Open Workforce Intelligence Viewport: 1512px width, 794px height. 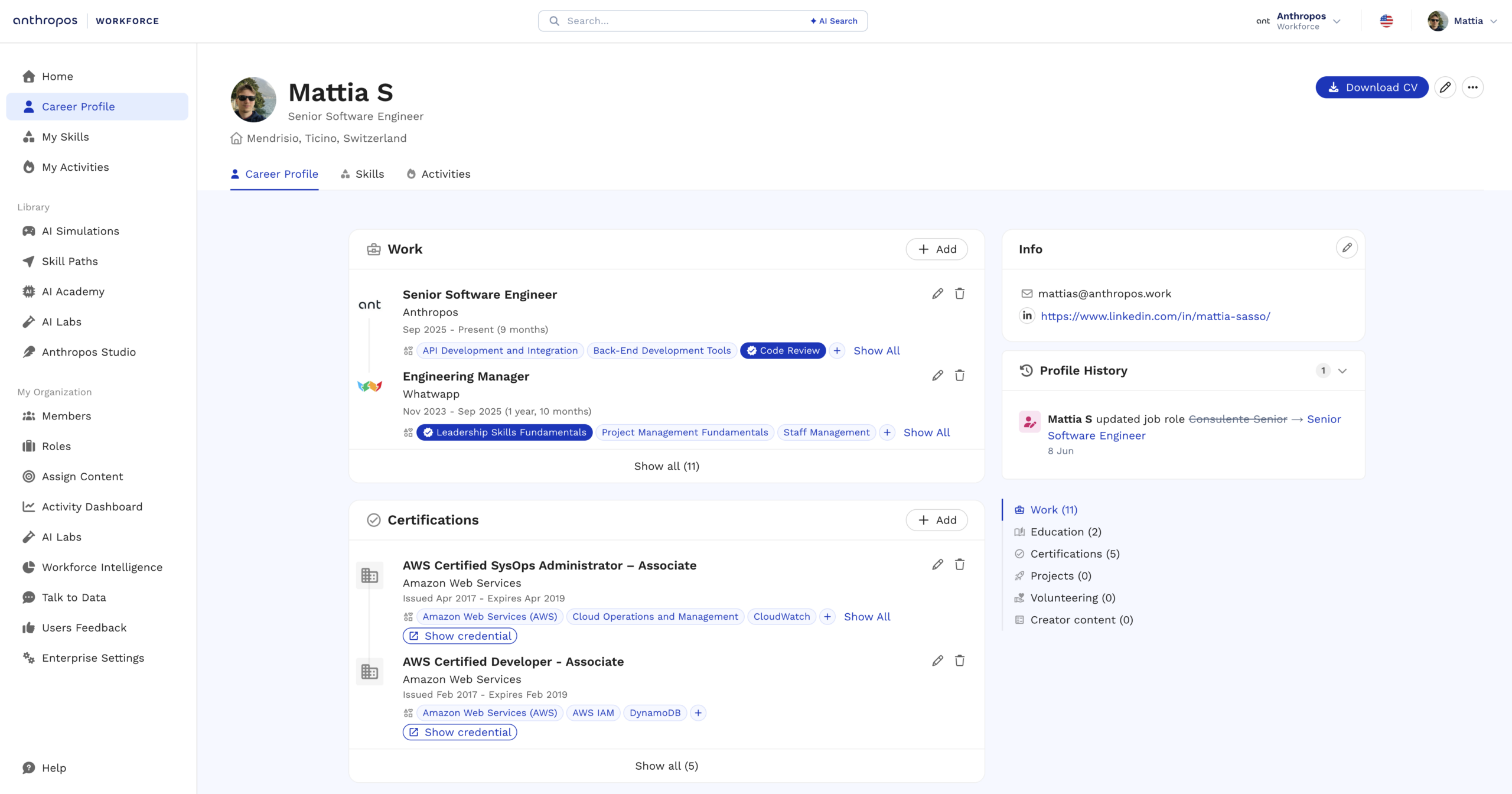click(x=97, y=567)
